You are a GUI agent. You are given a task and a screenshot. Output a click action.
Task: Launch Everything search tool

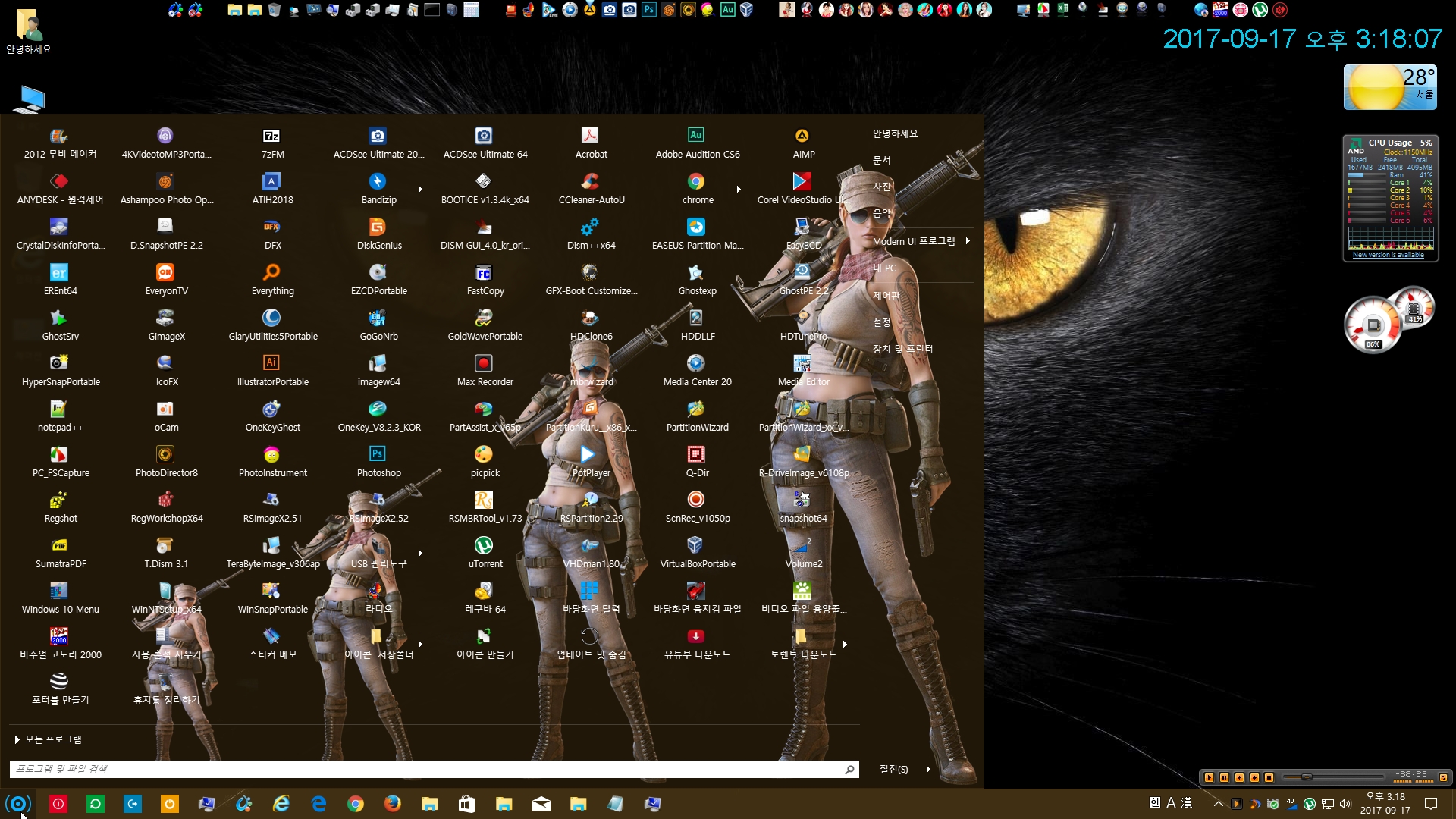point(272,280)
